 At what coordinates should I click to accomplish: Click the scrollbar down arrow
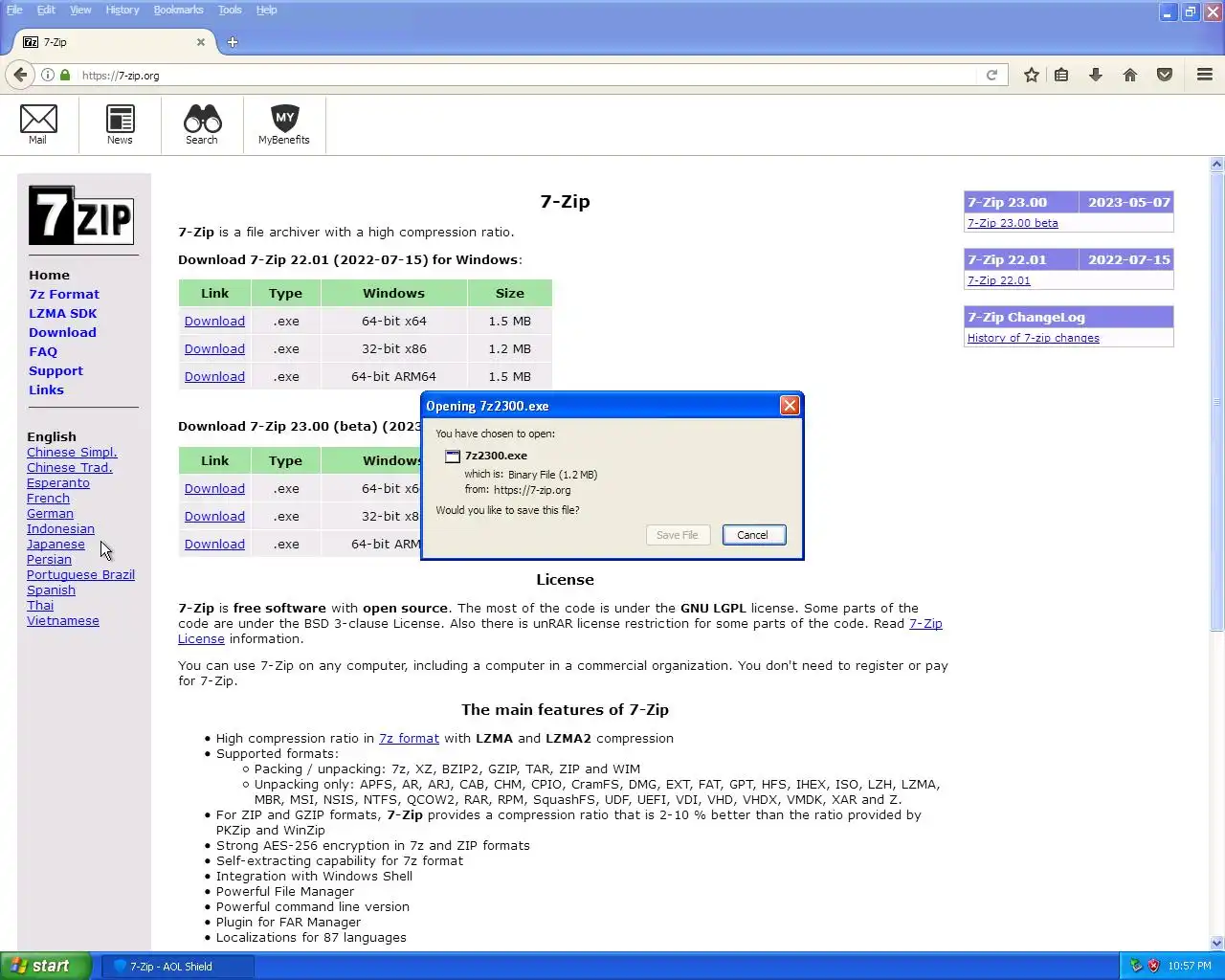click(1216, 943)
